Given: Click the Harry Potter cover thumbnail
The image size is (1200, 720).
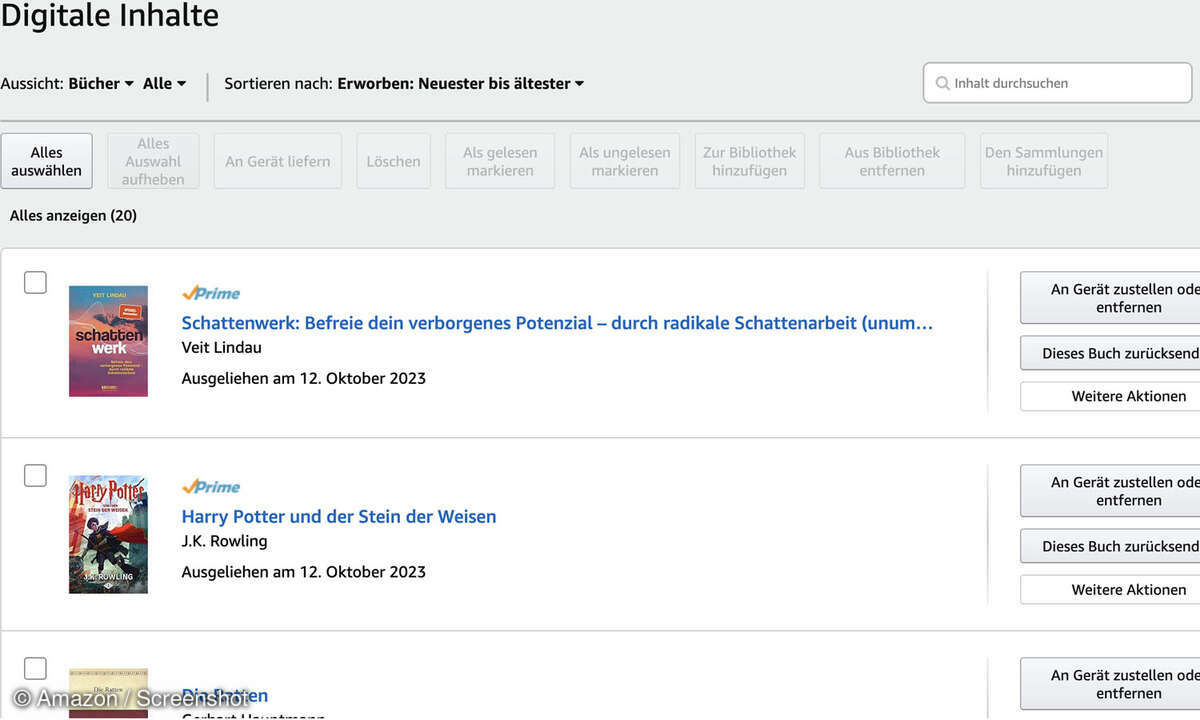Looking at the screenshot, I should (x=108, y=534).
